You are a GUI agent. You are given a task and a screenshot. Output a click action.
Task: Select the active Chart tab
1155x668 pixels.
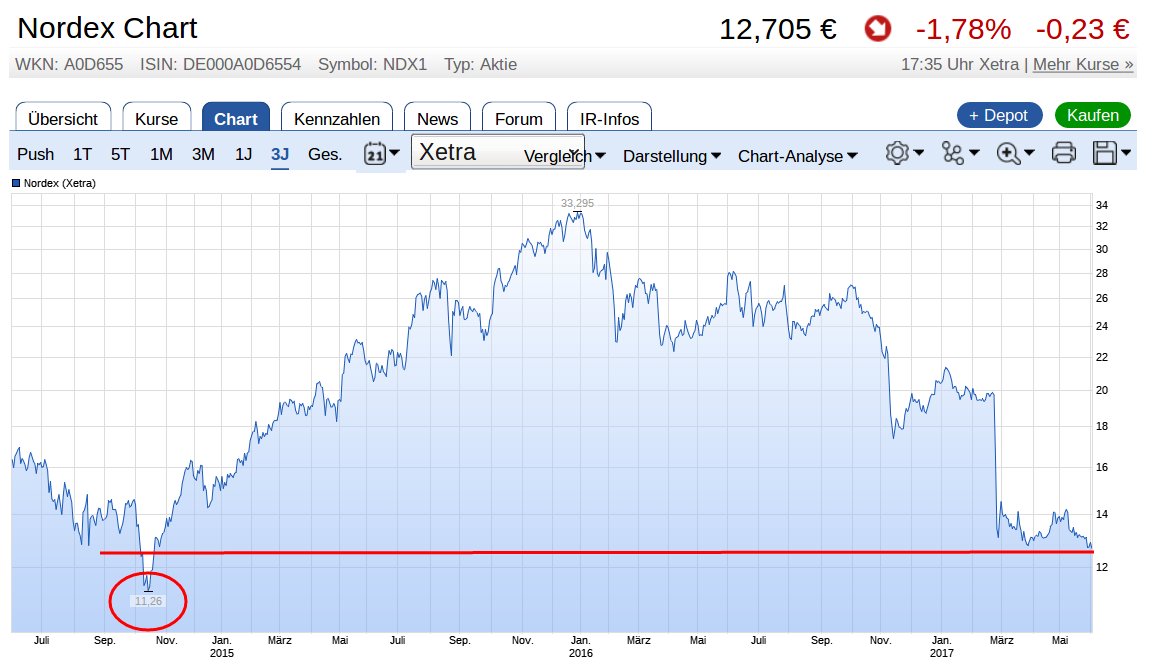point(236,118)
